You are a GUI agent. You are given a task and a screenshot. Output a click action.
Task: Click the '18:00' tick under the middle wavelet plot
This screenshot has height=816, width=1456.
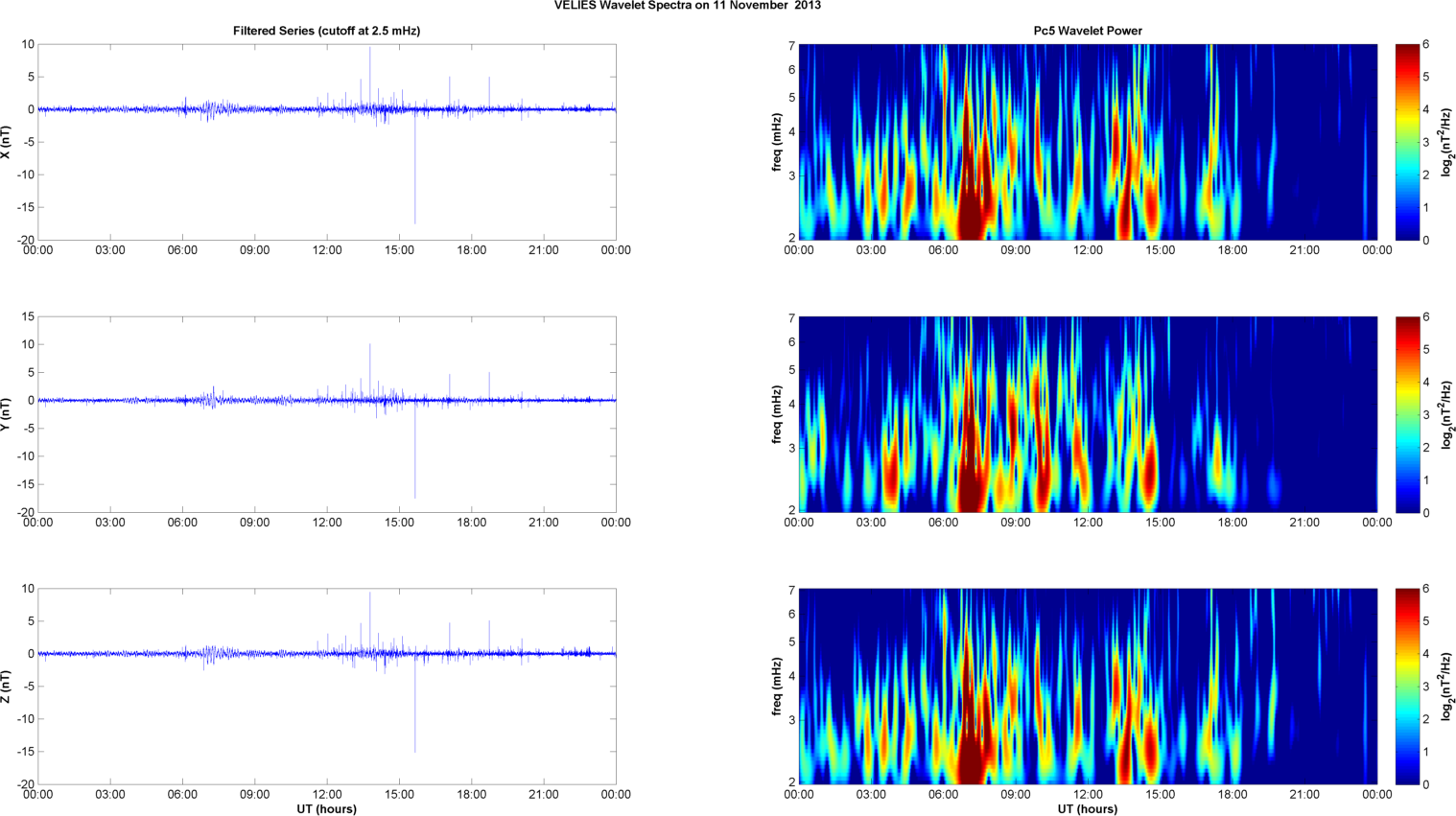click(x=1233, y=523)
